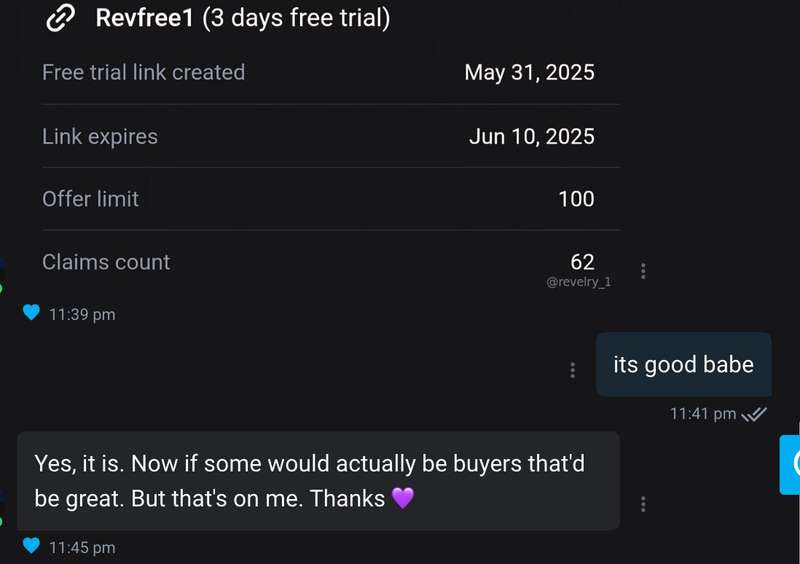Click the double checkmark read receipt icon
800x564 pixels.
click(754, 414)
